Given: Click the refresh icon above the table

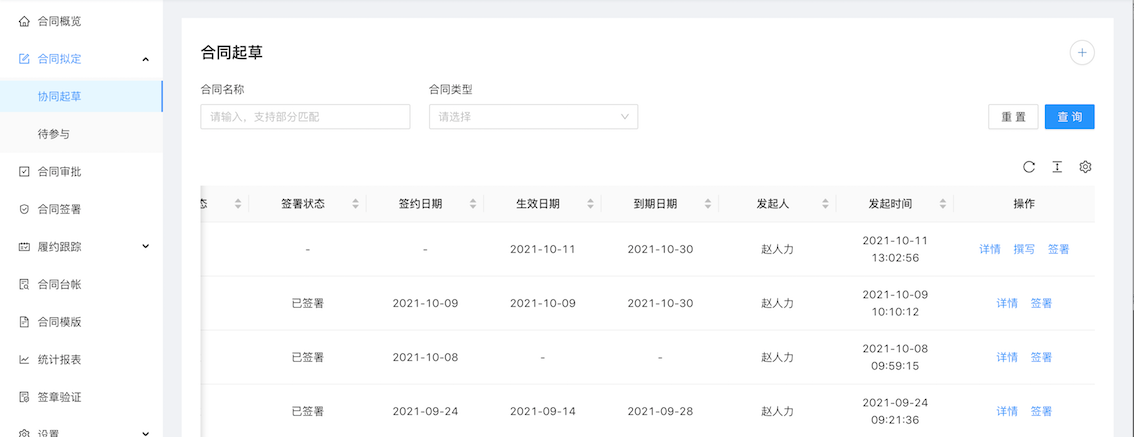Looking at the screenshot, I should tap(1028, 167).
